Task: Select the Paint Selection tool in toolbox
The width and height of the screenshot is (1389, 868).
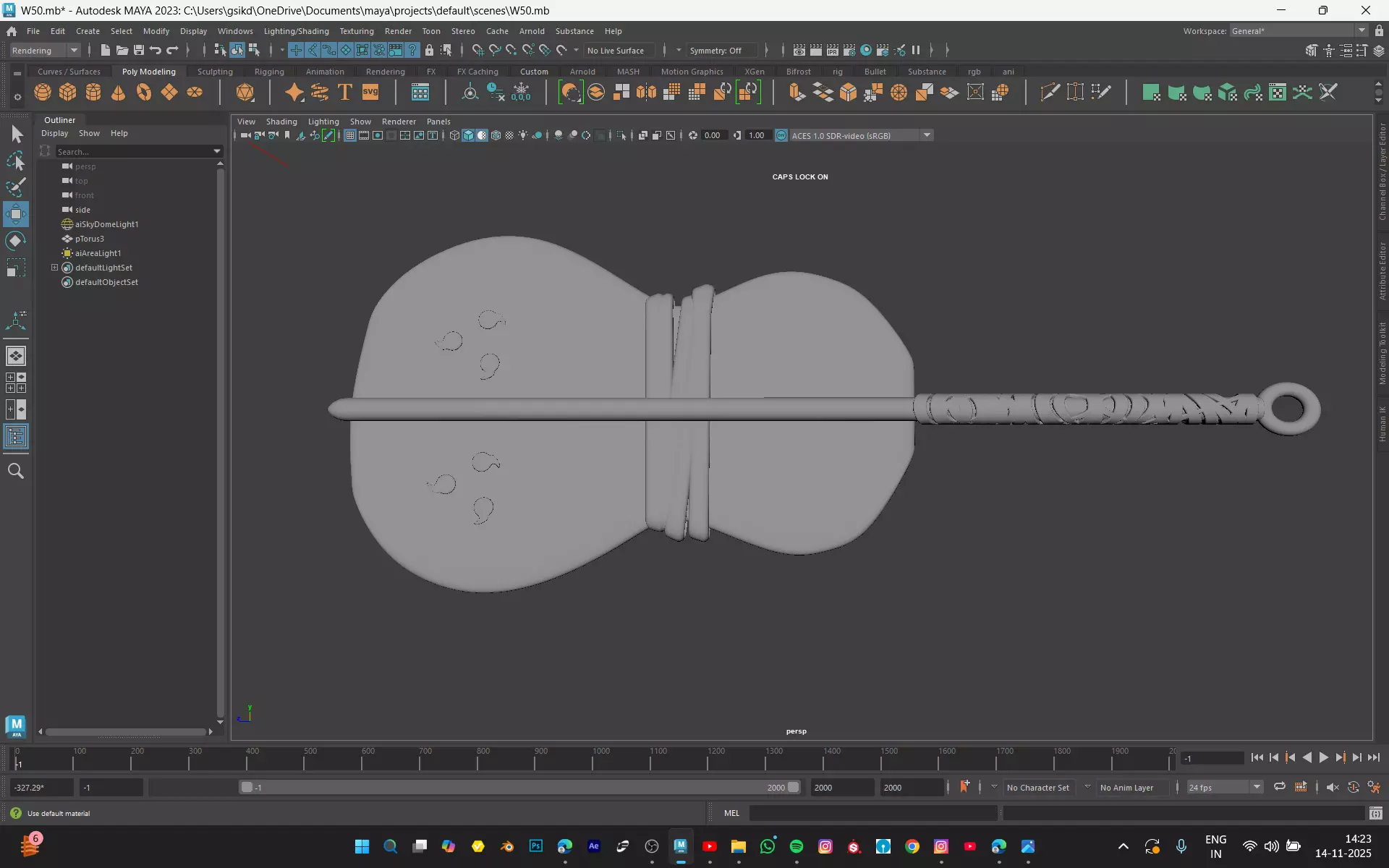Action: [16, 187]
